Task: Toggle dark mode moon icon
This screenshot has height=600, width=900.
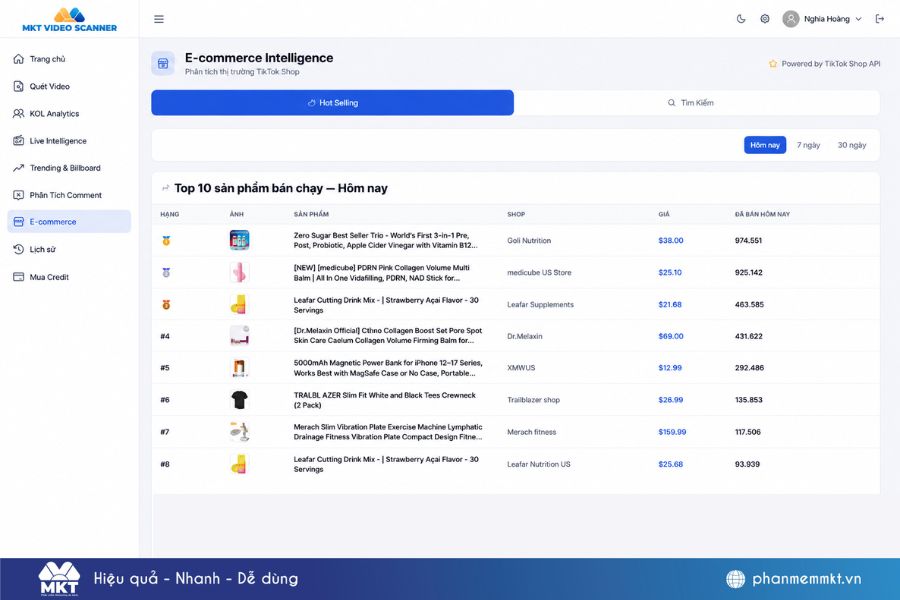Action: (x=741, y=19)
